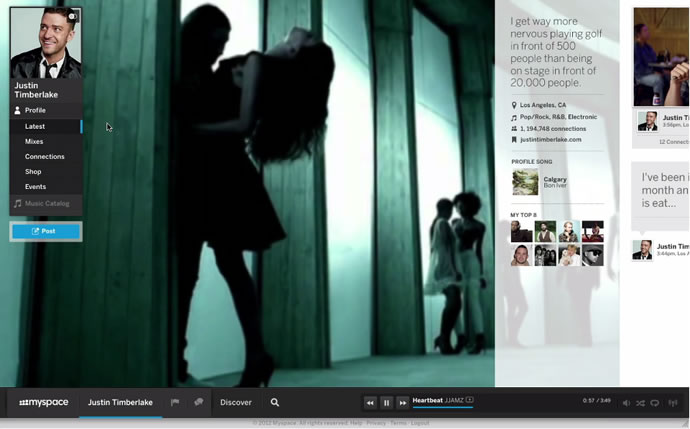
Task: Open Connections in the sidebar menu
Action: tap(46, 157)
